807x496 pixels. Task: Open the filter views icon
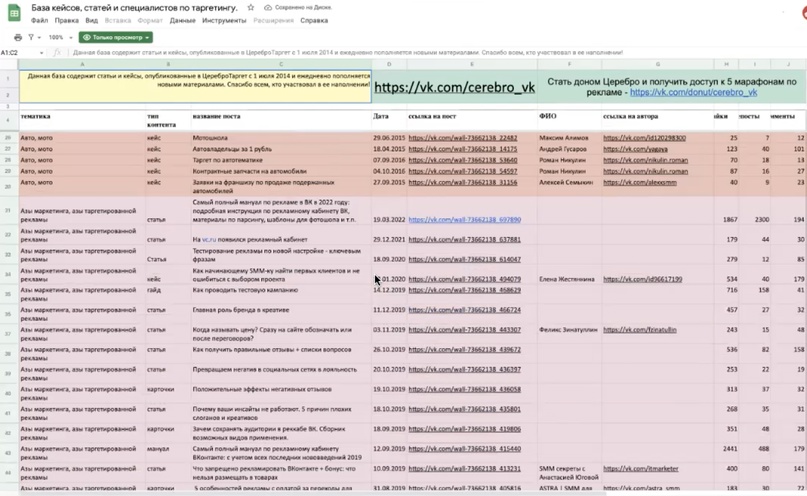(31, 37)
